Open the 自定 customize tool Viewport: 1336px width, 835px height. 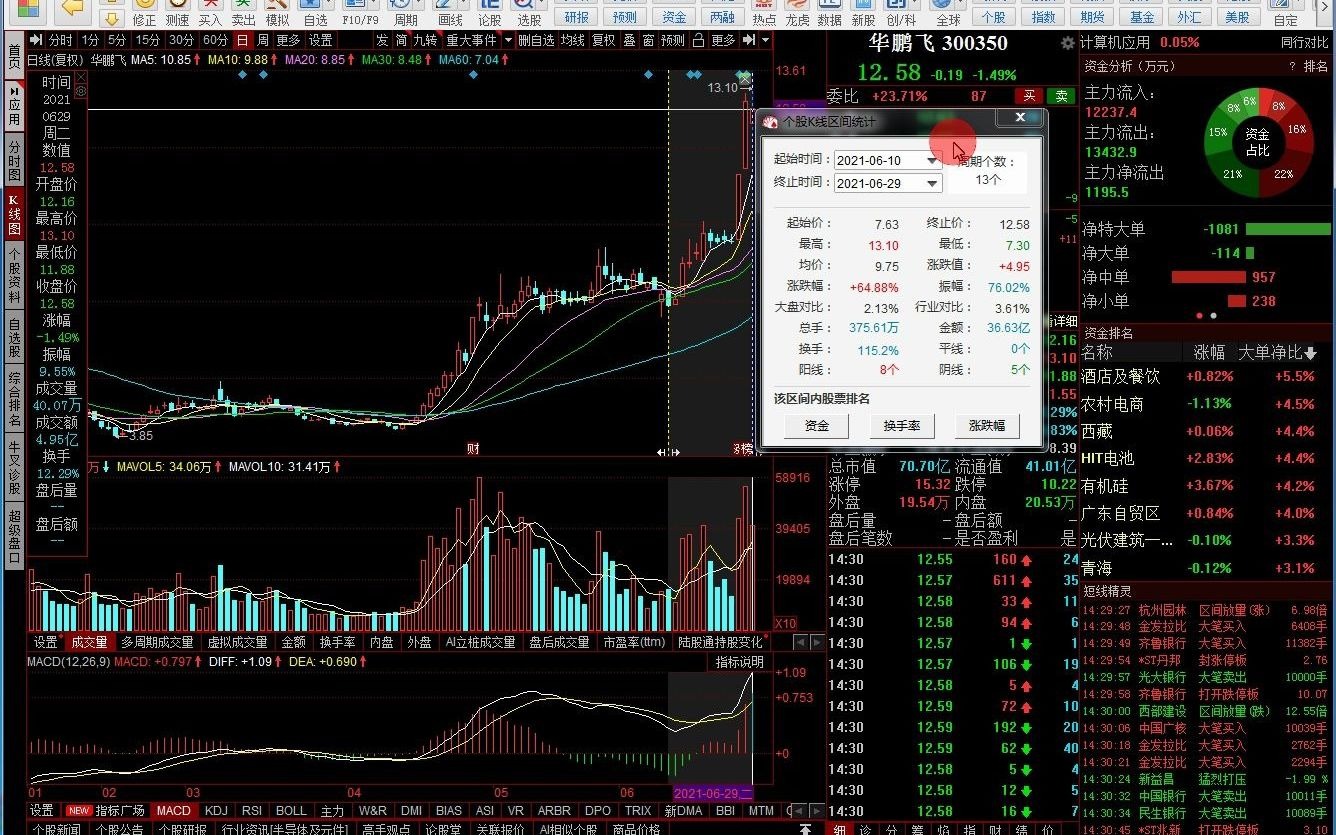pos(1286,12)
